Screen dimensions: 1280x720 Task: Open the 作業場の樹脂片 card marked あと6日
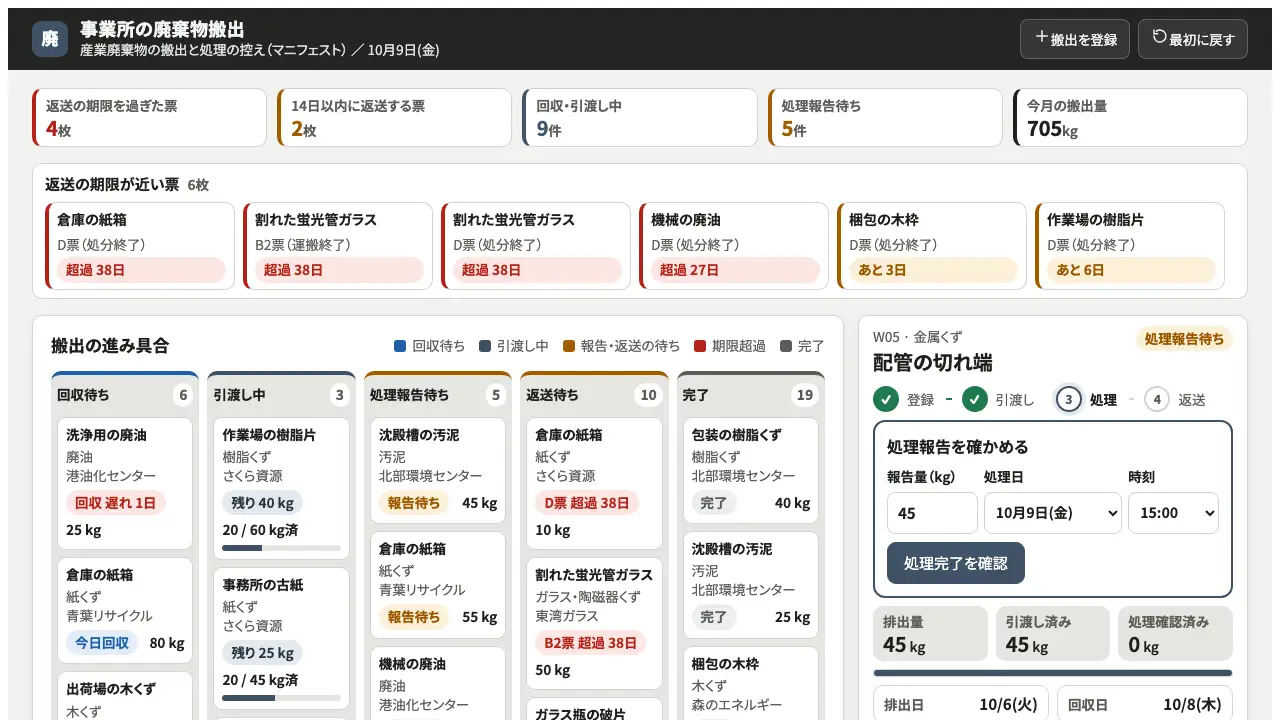click(1130, 246)
